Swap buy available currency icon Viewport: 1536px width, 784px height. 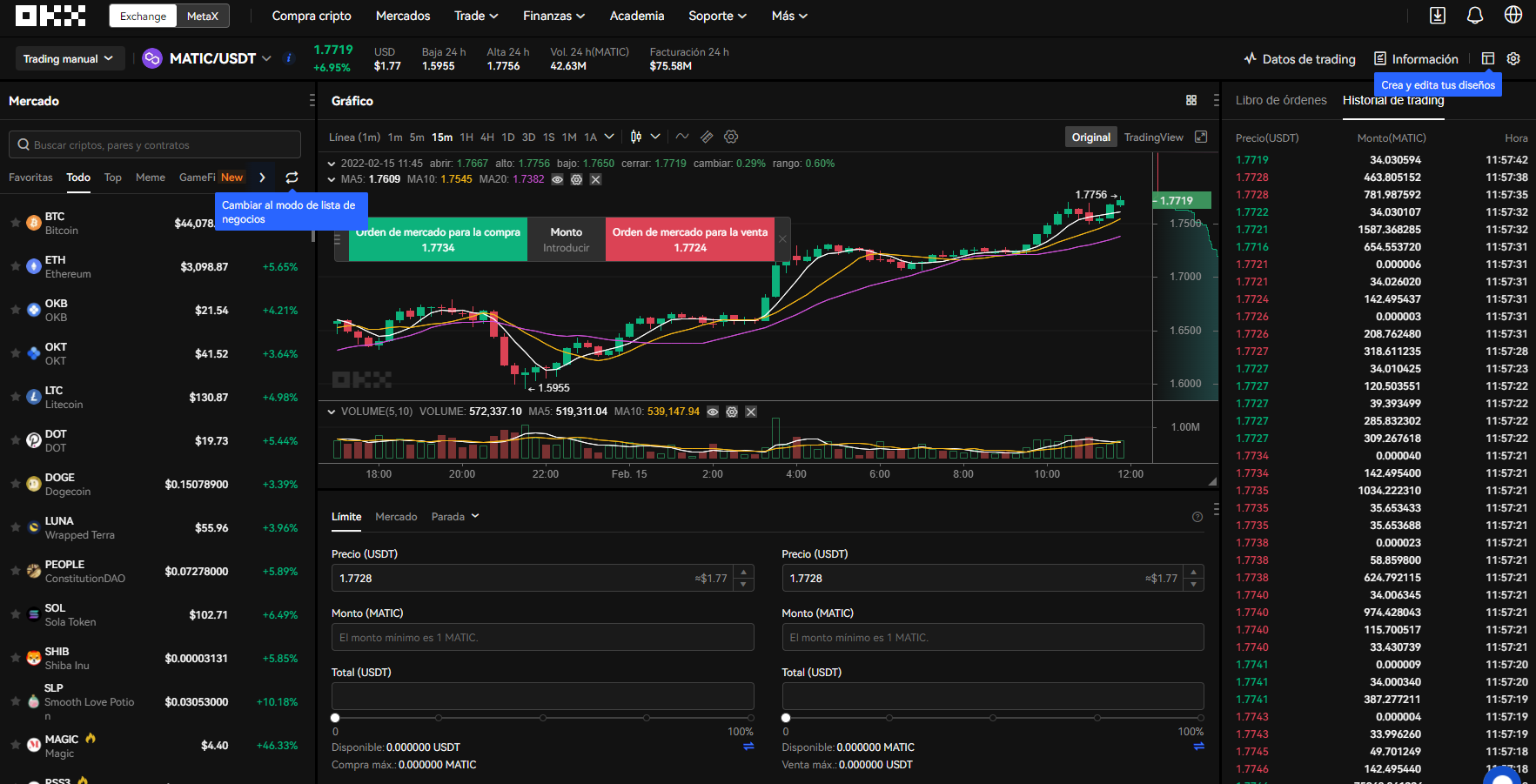click(748, 747)
